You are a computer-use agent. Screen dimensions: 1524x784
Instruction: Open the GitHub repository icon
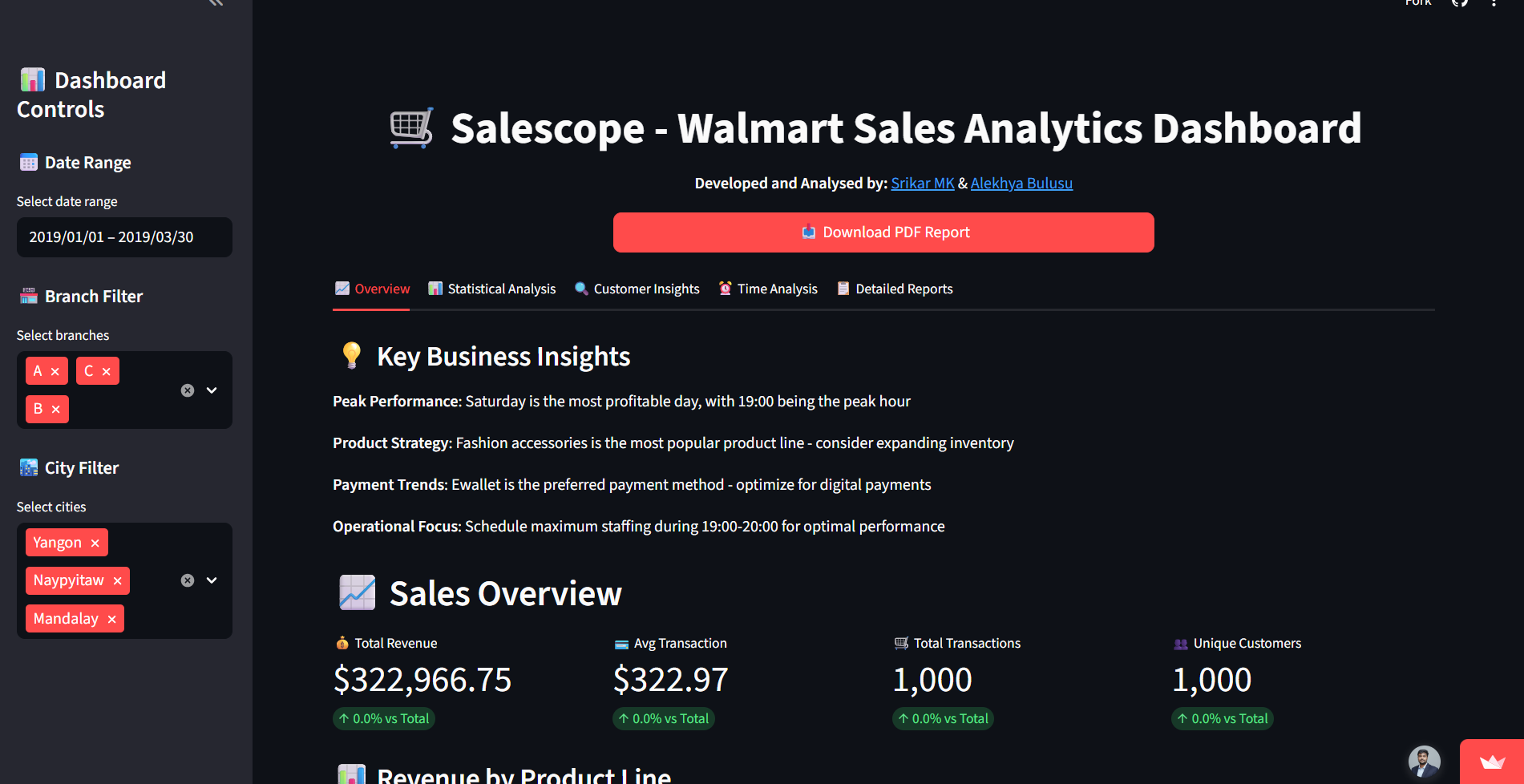pos(1459,2)
